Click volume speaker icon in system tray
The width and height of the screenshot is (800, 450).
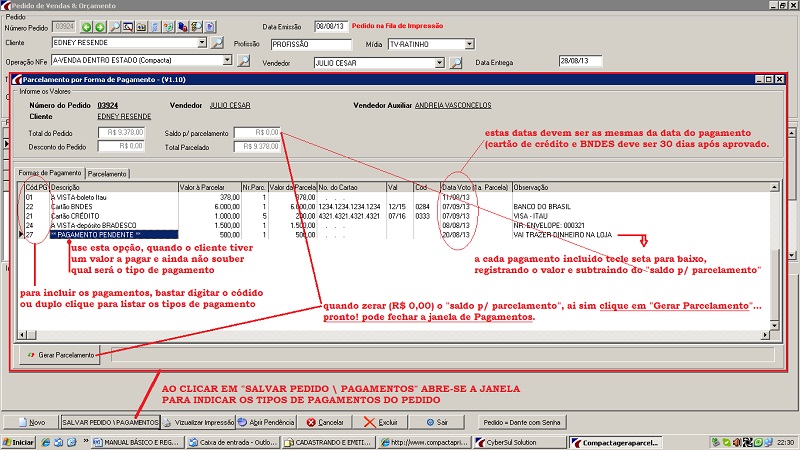pyautogui.click(x=737, y=442)
